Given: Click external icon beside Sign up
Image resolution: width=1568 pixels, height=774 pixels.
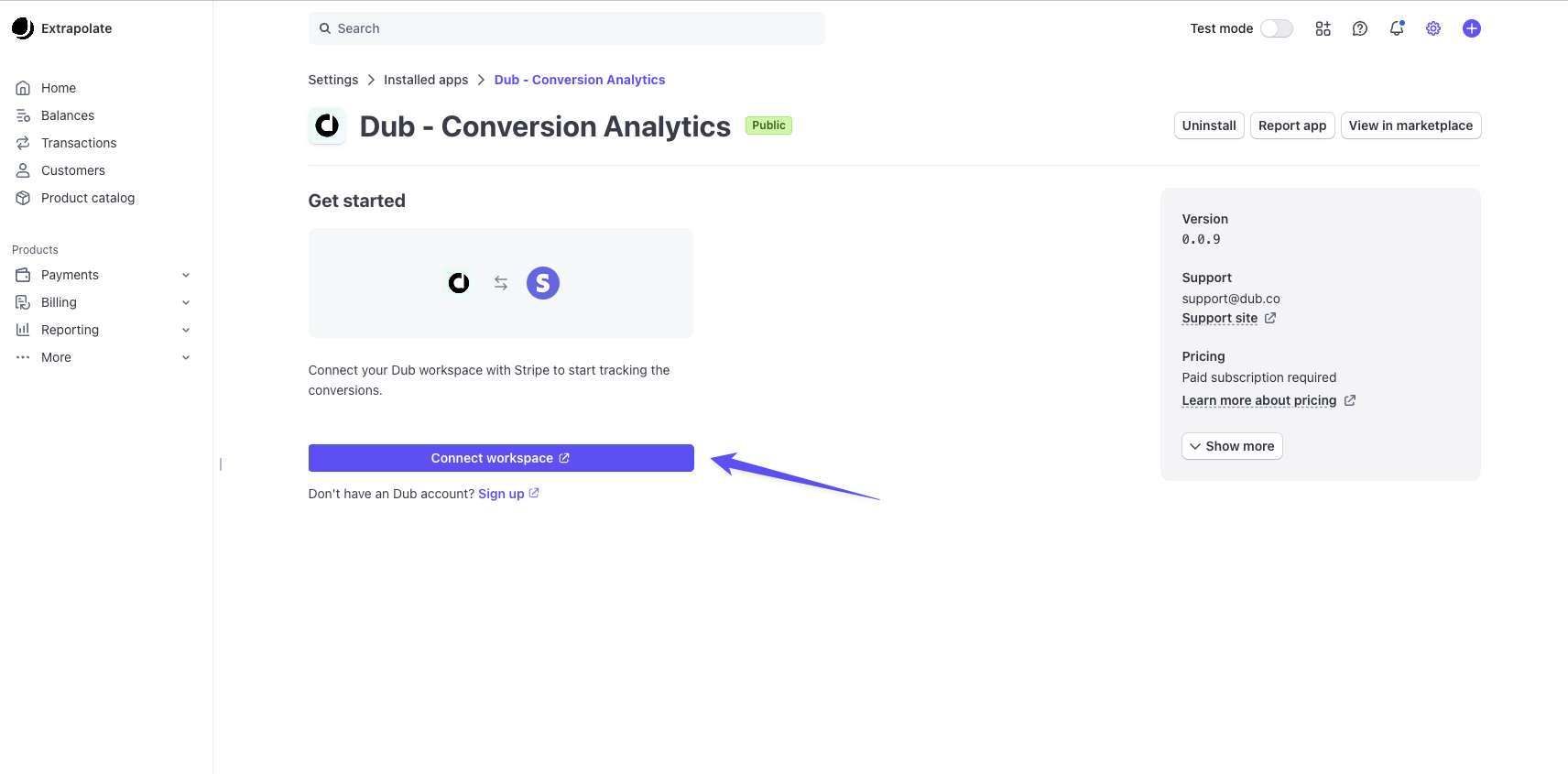Looking at the screenshot, I should (534, 493).
